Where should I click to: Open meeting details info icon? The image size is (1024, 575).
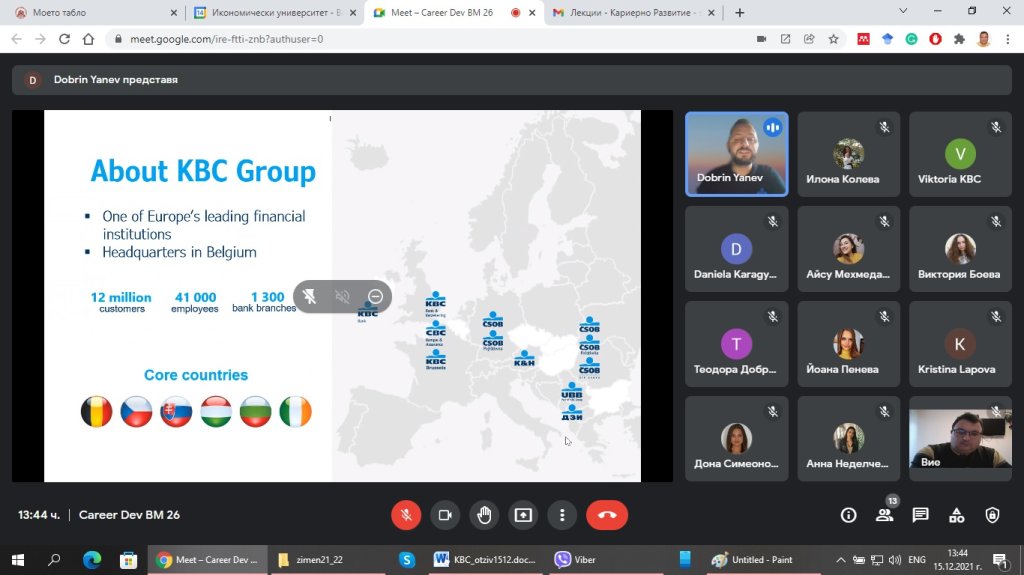848,516
